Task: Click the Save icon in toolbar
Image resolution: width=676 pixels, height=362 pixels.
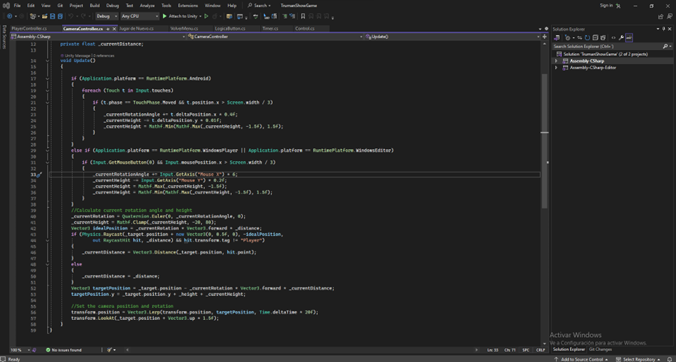Action: click(53, 16)
